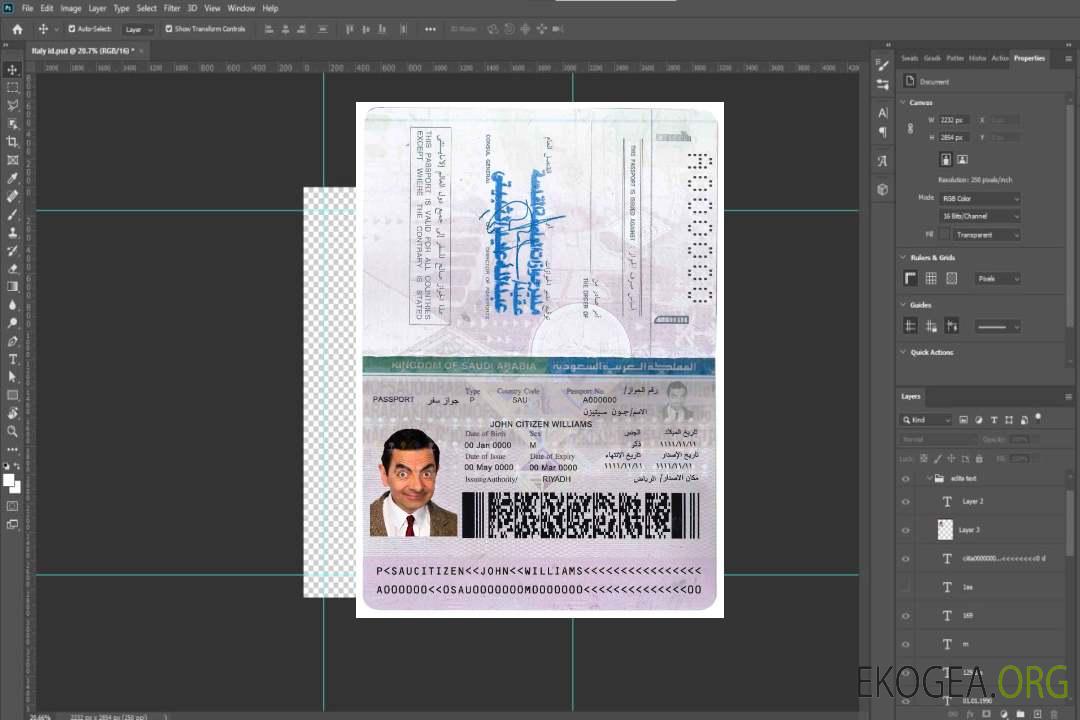Select the Frame tool

click(12, 160)
